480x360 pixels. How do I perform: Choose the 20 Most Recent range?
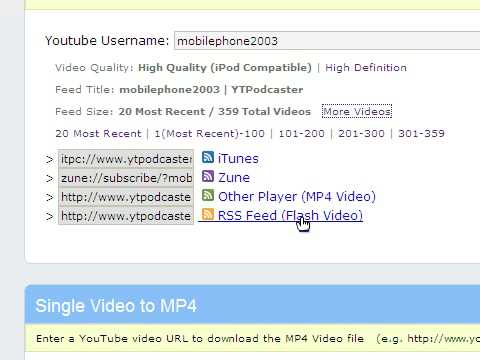[x=98, y=134]
